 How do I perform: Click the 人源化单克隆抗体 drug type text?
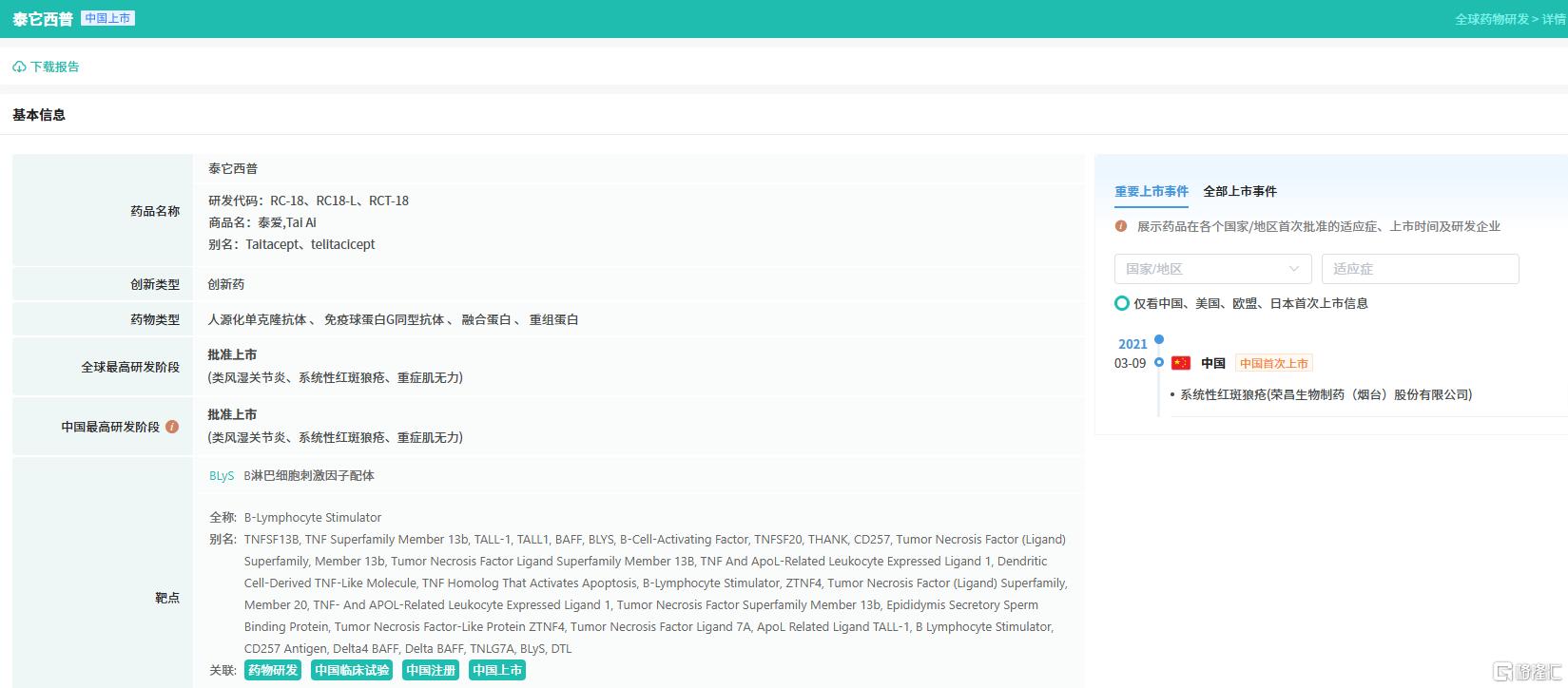tap(258, 319)
